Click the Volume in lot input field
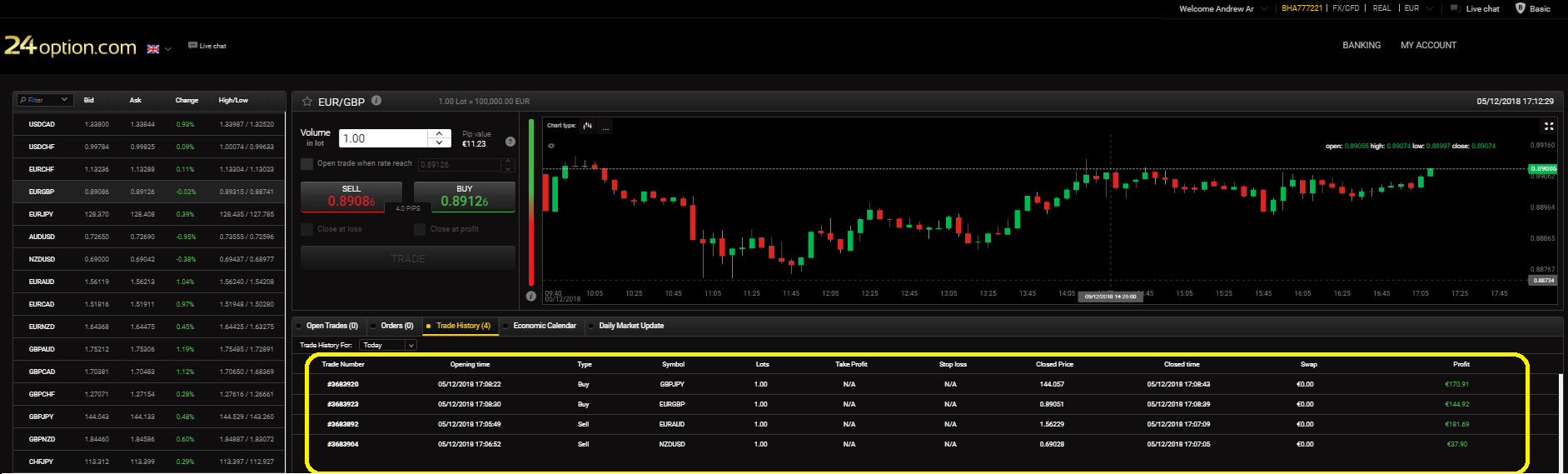1568x474 pixels. click(x=384, y=138)
